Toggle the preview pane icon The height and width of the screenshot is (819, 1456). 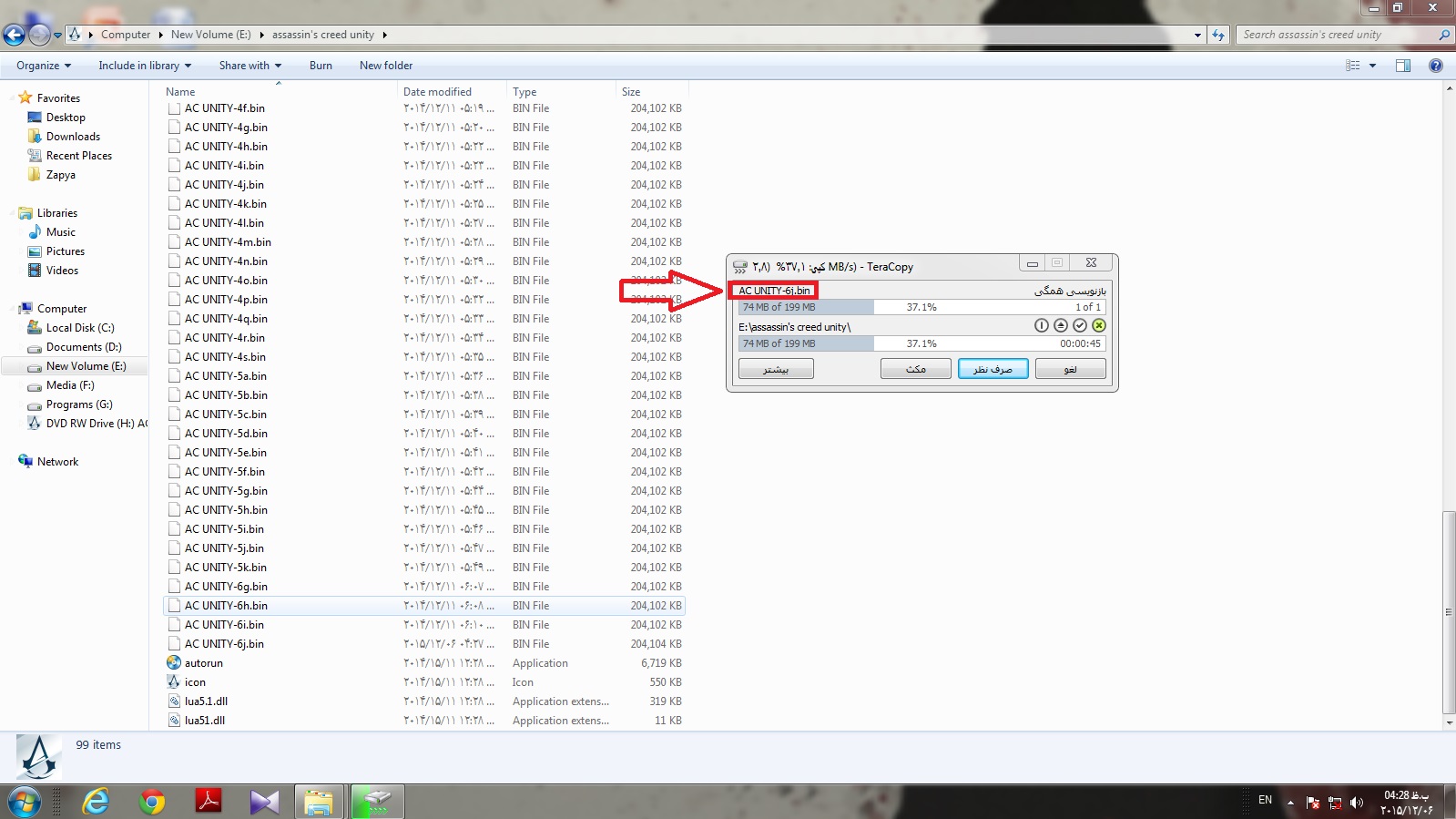(1403, 66)
